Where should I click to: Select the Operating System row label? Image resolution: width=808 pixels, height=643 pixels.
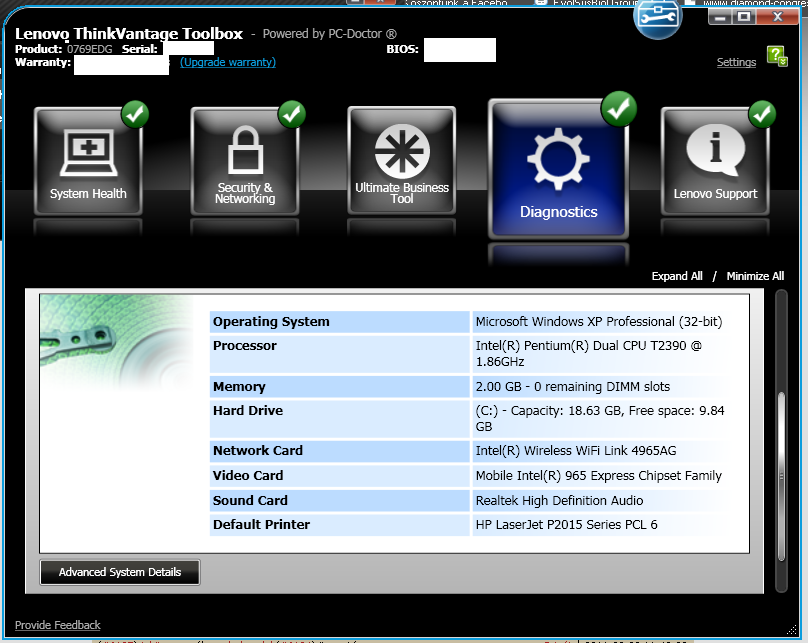[339, 322]
